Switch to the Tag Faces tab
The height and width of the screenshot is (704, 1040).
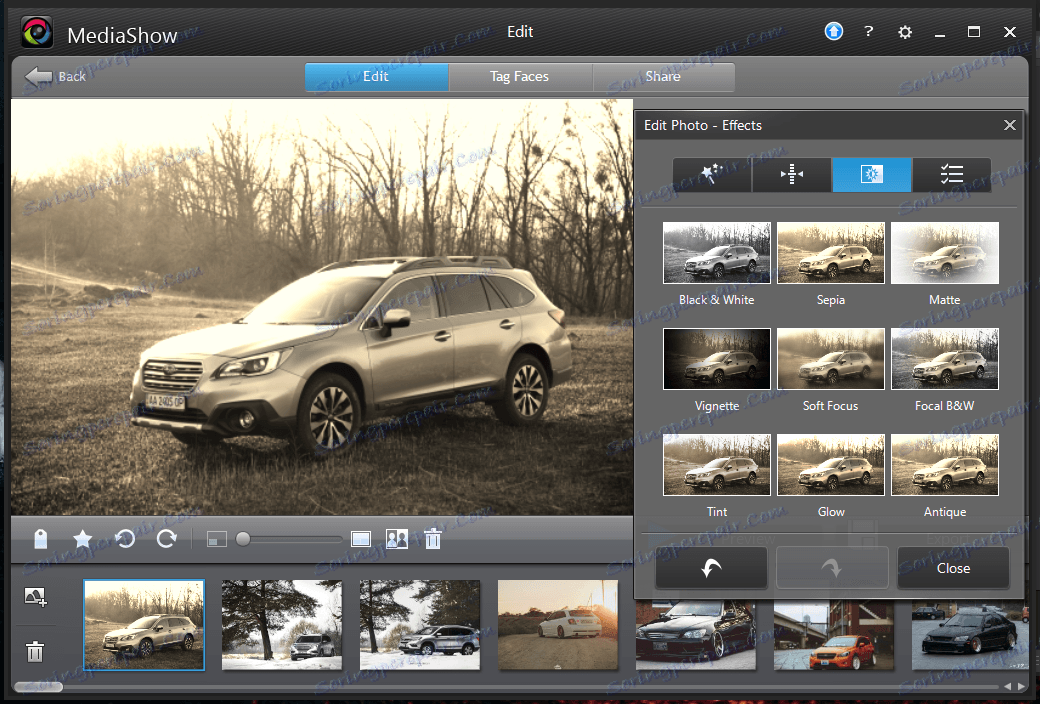519,77
